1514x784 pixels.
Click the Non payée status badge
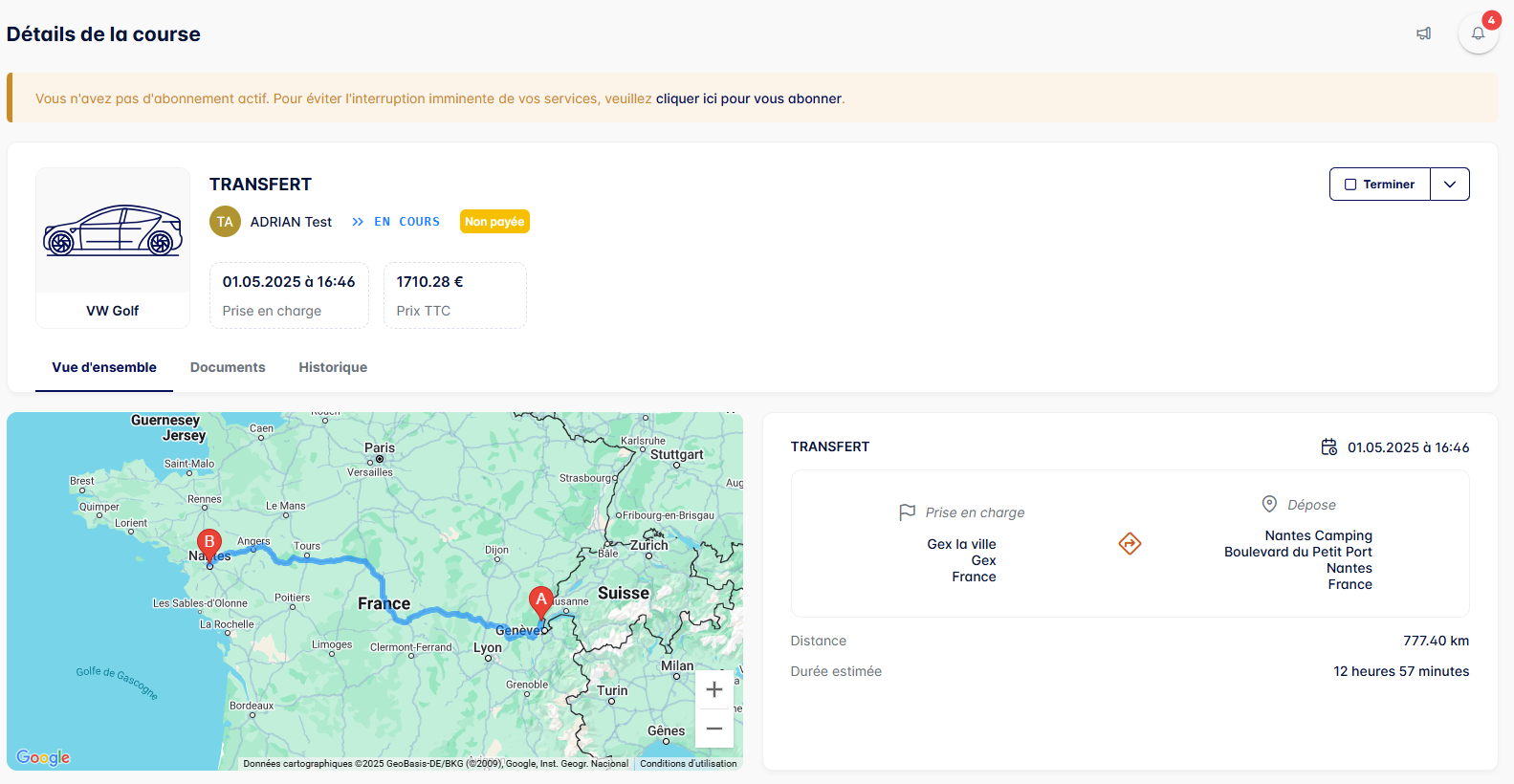[x=494, y=222]
